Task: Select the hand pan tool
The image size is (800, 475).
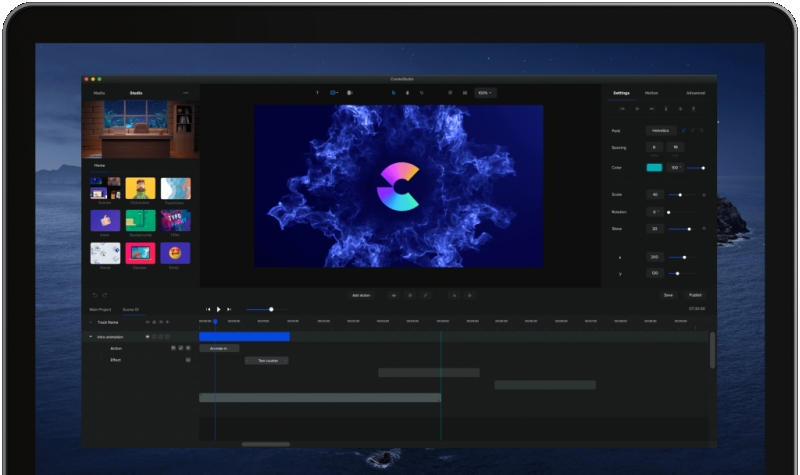Action: (x=407, y=93)
